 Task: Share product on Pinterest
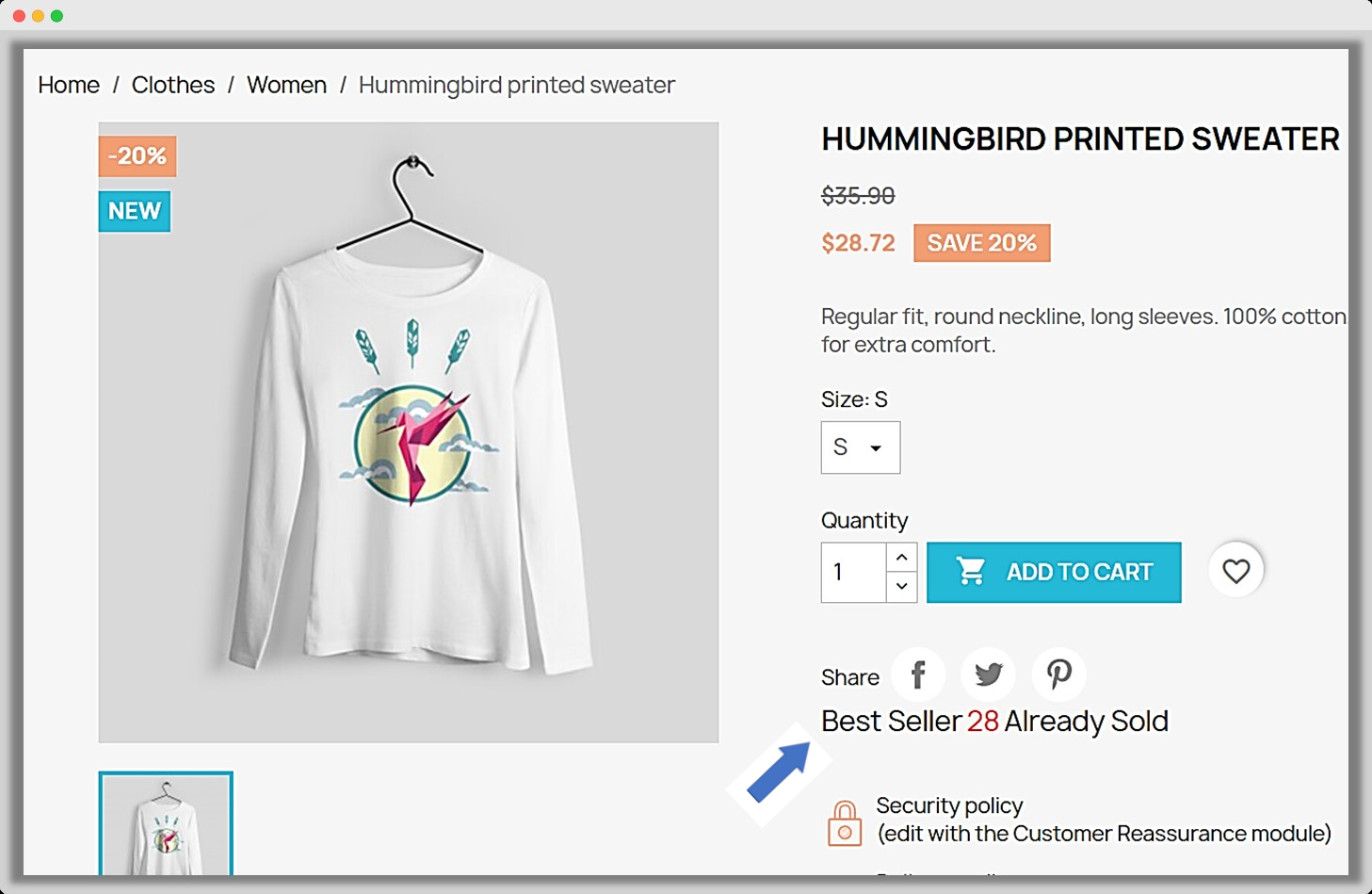pyautogui.click(x=1058, y=675)
